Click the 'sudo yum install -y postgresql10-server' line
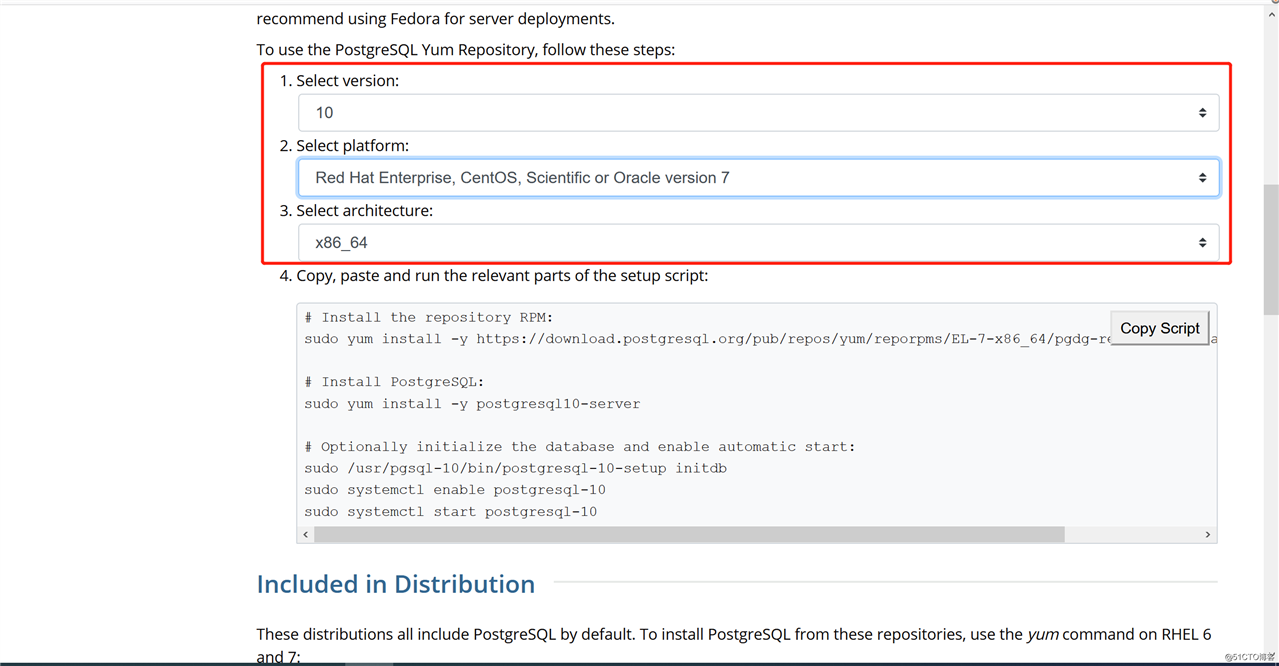Image resolution: width=1279 pixels, height=666 pixels. click(x=472, y=404)
